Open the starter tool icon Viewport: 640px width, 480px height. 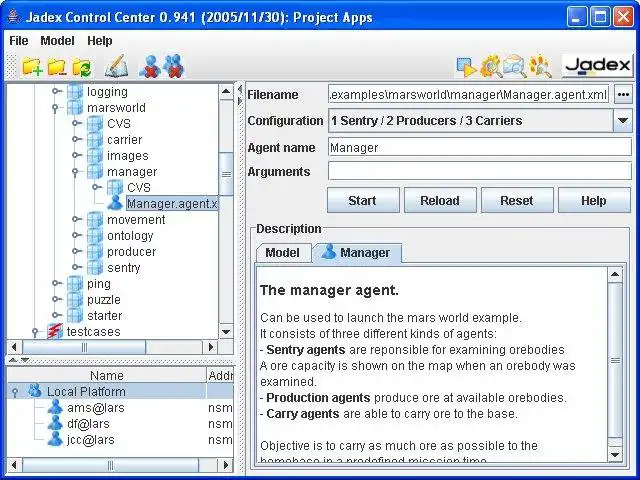pyautogui.click(x=466, y=67)
